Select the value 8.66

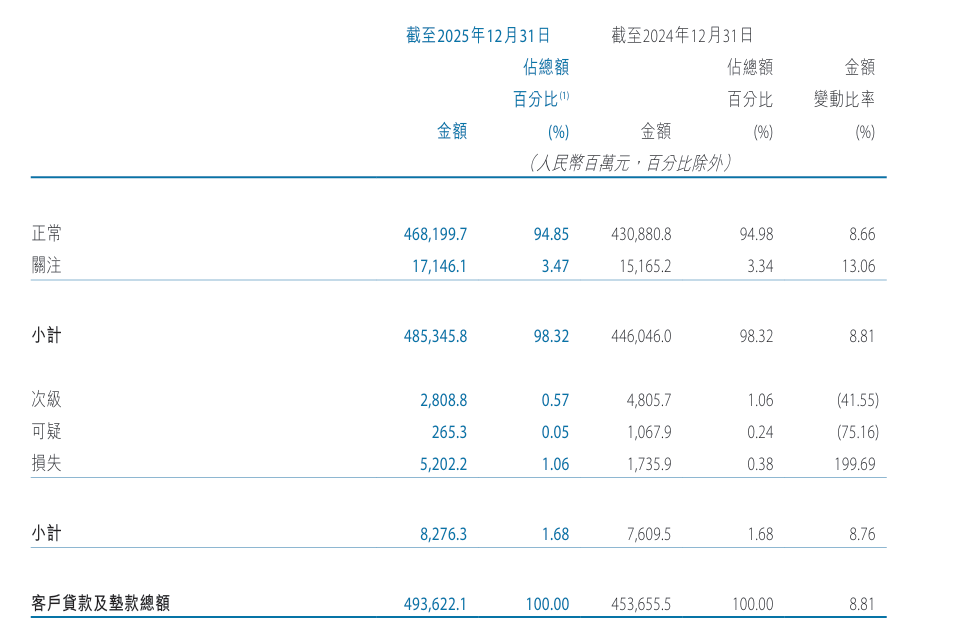coord(862,234)
